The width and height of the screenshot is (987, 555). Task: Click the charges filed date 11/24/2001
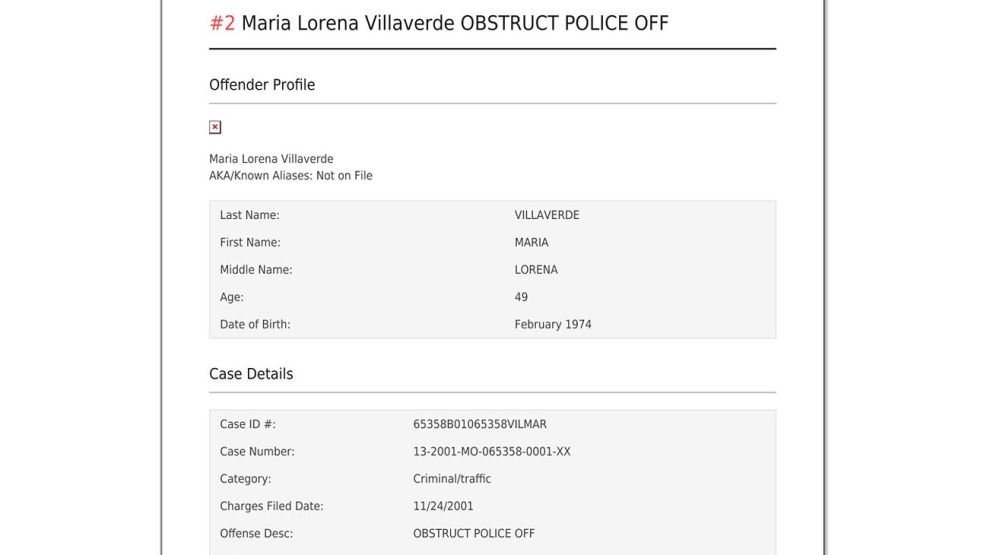pos(443,506)
